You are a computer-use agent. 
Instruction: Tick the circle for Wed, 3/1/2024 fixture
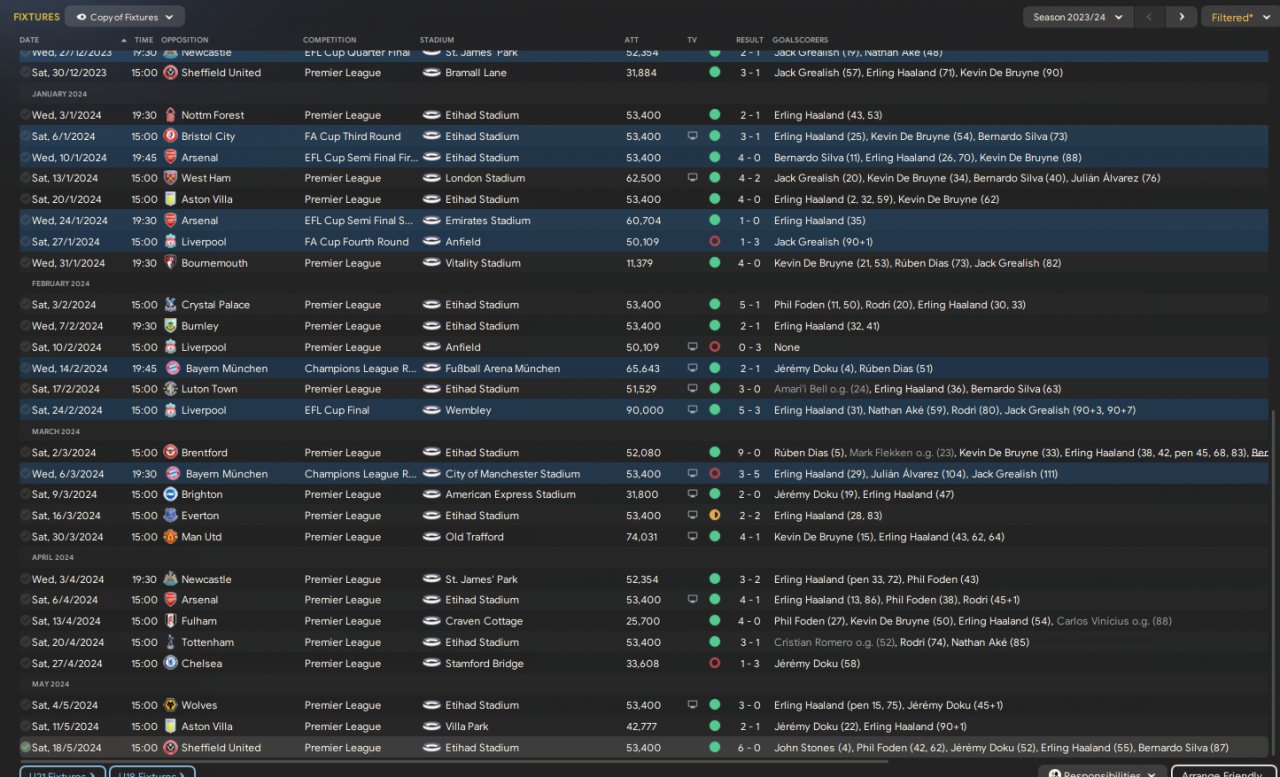[25, 115]
